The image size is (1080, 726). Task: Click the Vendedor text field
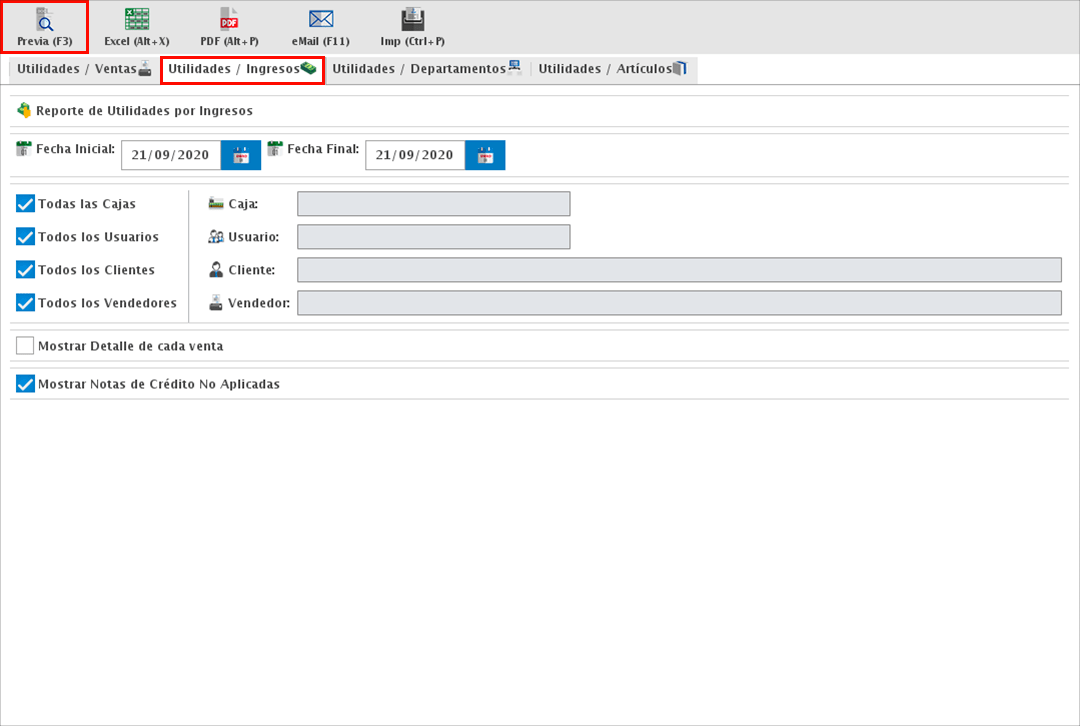pos(679,303)
